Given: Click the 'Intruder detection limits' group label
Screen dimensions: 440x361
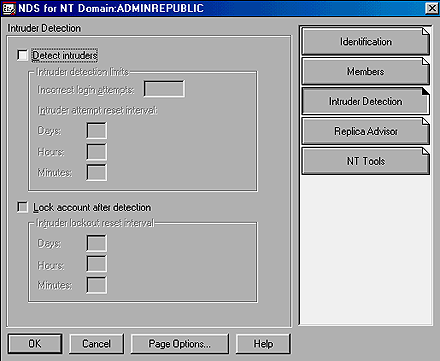Looking at the screenshot, I should [82, 72].
